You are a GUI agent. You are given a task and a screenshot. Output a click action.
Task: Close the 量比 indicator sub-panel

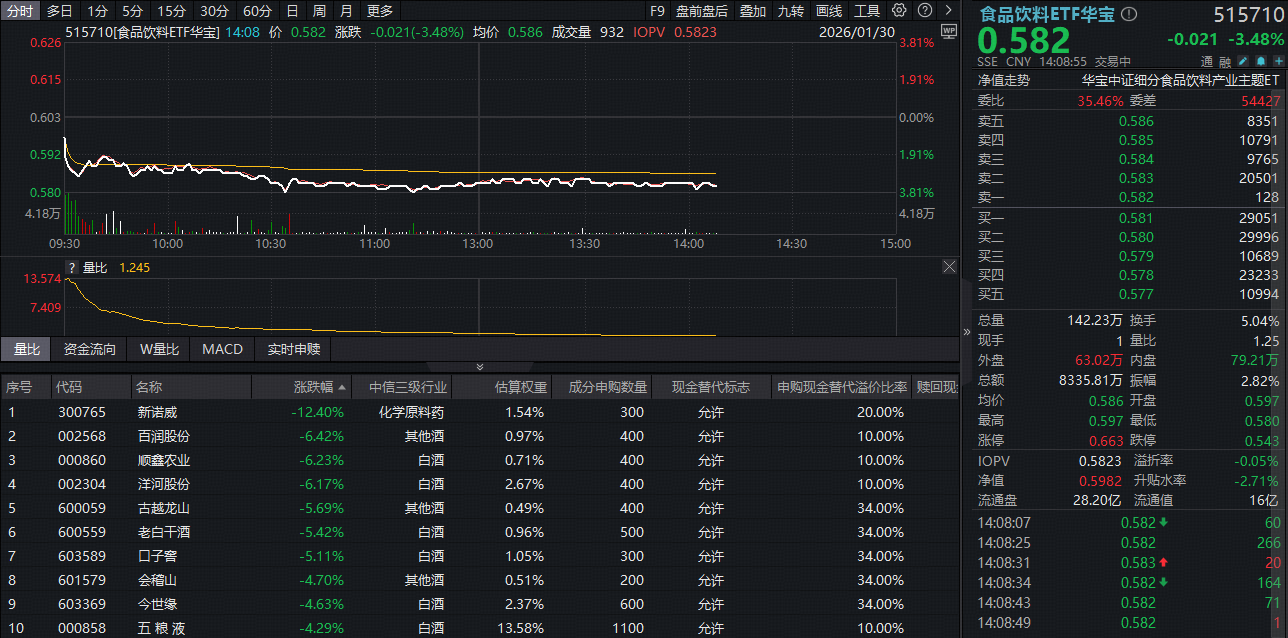click(x=949, y=267)
